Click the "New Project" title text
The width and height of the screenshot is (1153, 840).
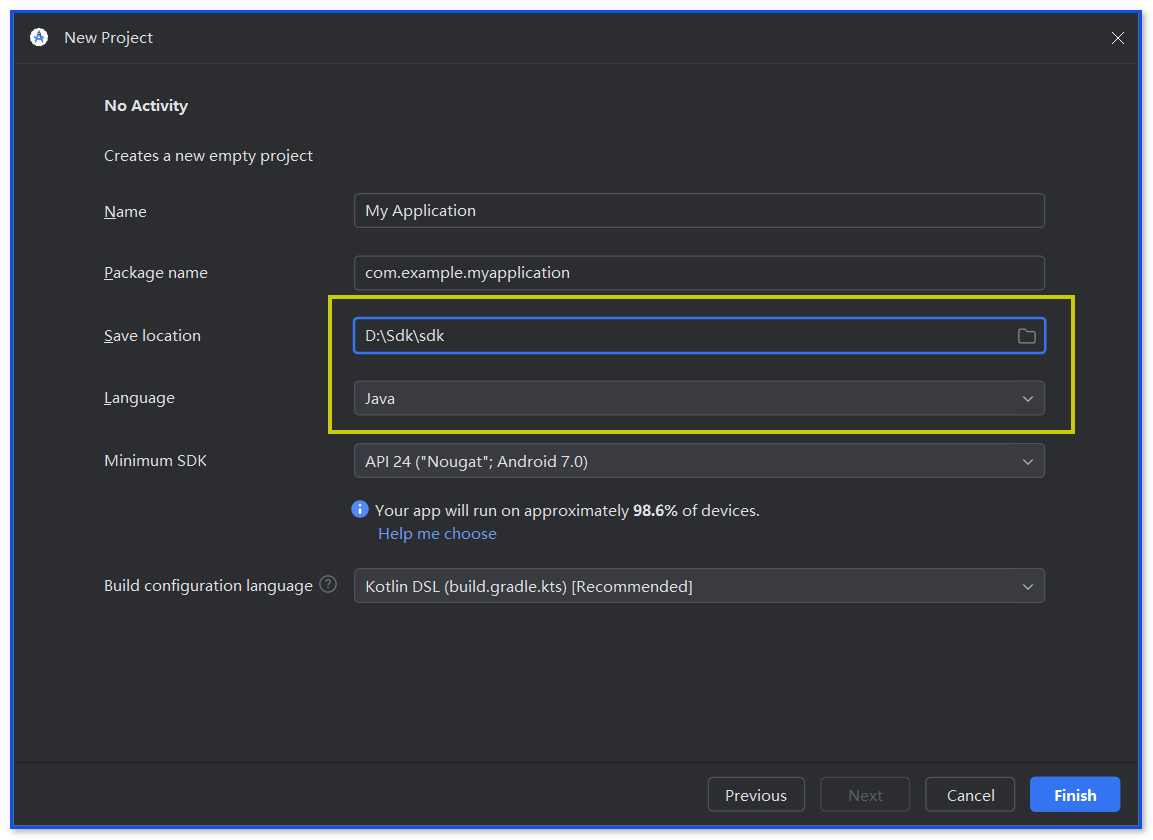(108, 38)
